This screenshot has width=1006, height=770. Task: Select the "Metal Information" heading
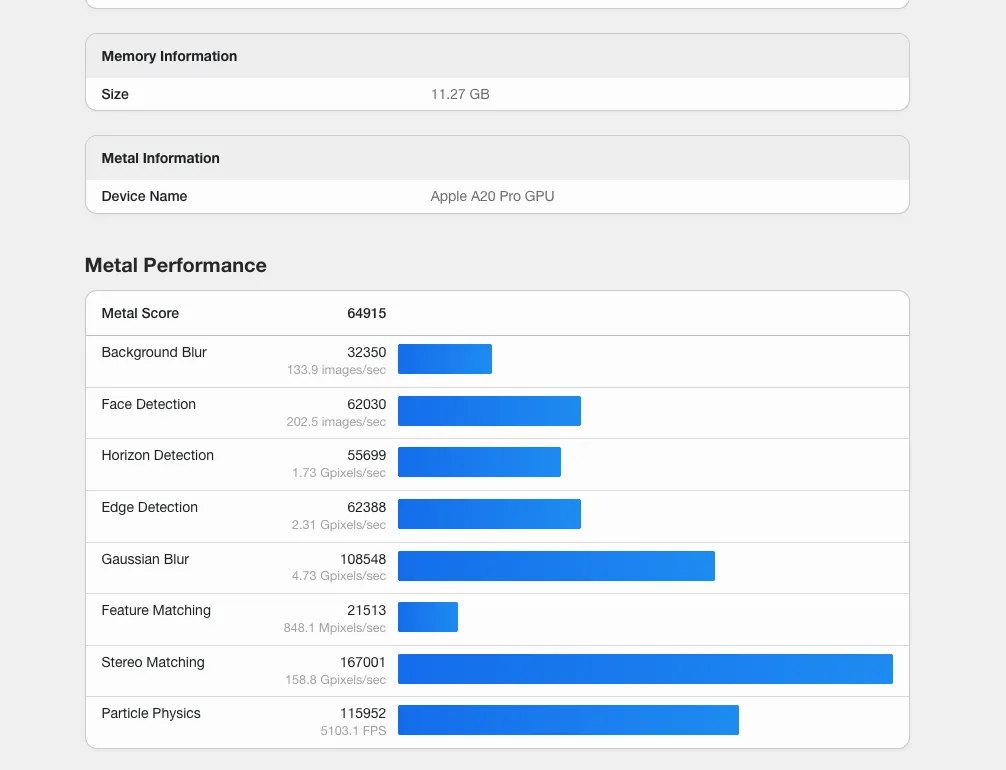click(160, 158)
